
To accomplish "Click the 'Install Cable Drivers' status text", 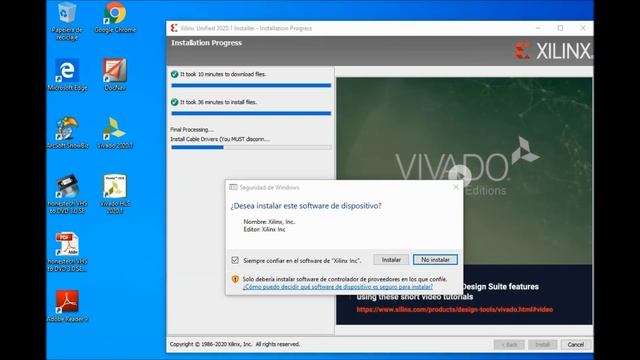I will (220, 139).
